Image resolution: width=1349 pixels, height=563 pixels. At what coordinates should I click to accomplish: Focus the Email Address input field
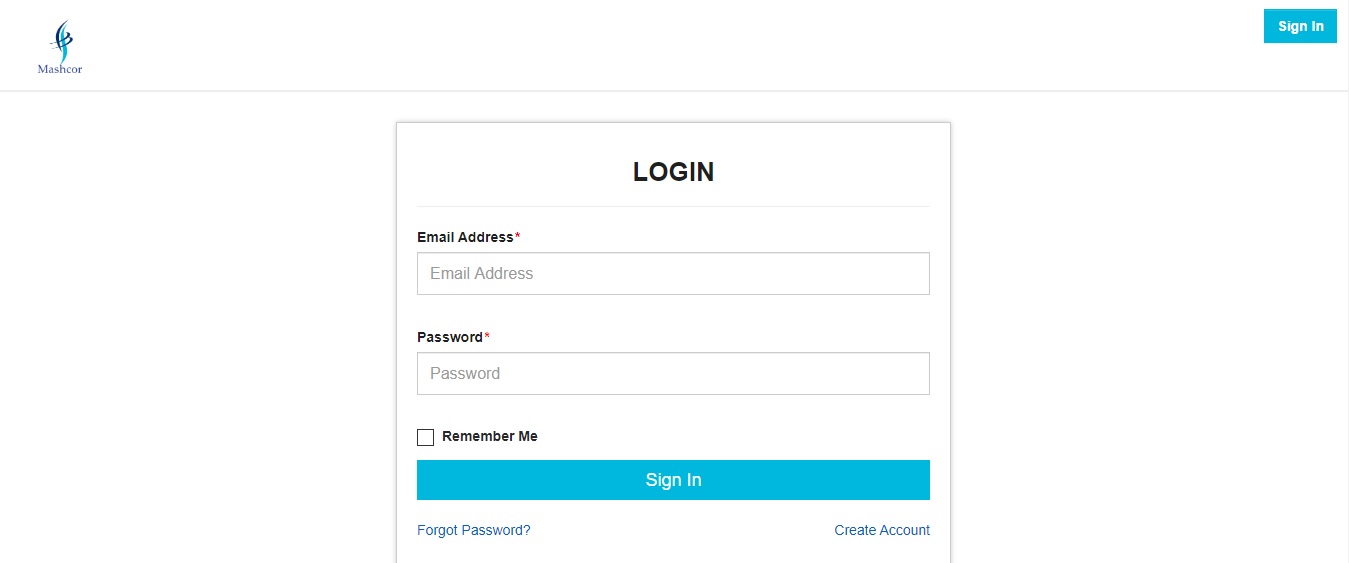pyautogui.click(x=673, y=273)
